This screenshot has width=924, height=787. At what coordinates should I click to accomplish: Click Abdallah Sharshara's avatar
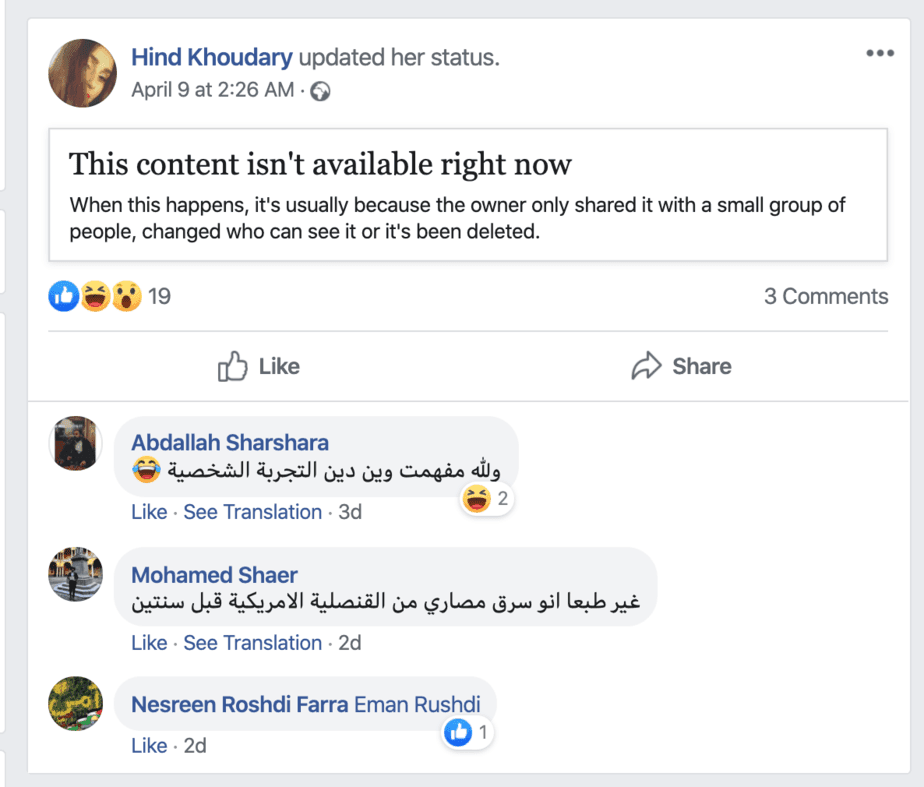coord(75,442)
